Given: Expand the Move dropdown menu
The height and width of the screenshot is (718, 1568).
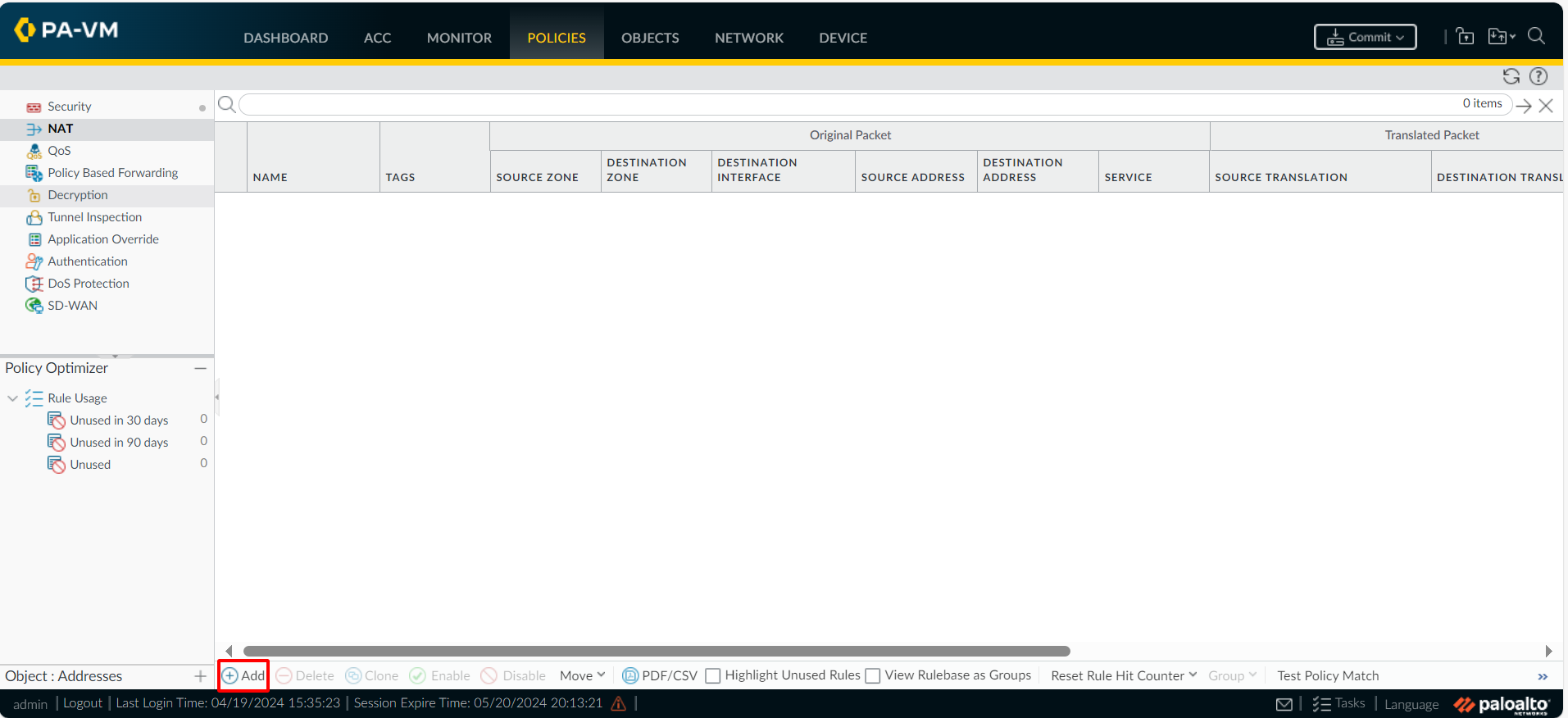Looking at the screenshot, I should point(582,675).
